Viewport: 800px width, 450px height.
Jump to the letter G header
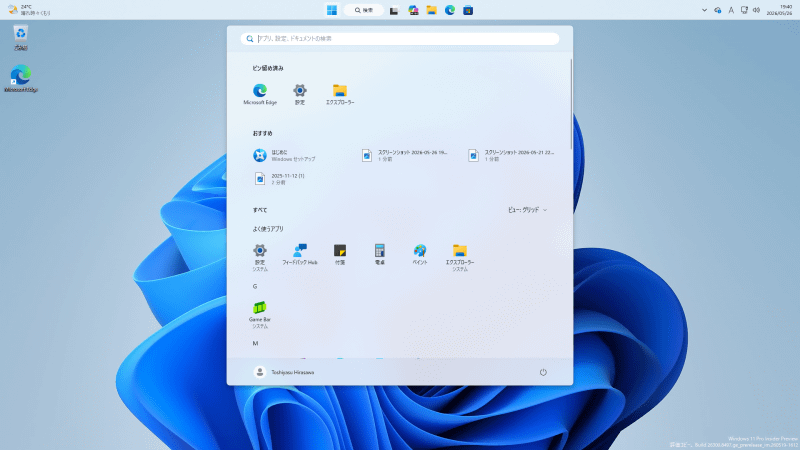255,286
